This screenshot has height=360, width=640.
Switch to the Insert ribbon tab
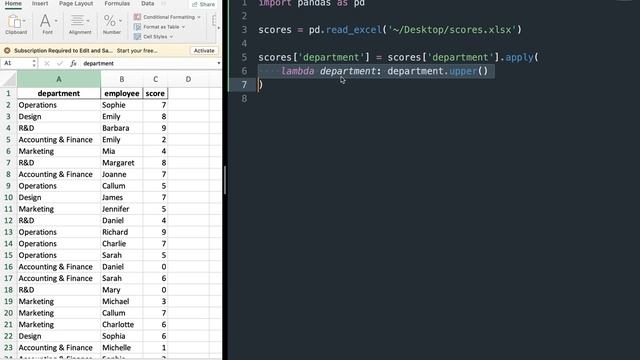pos(40,4)
